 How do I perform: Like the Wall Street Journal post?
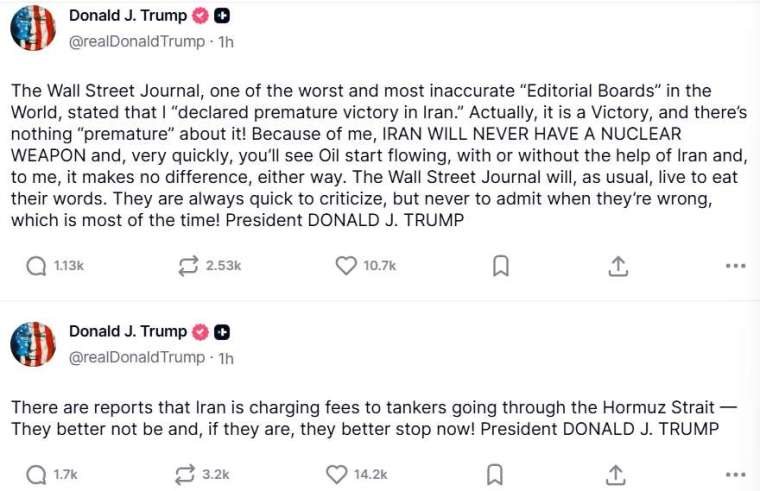click(x=346, y=266)
